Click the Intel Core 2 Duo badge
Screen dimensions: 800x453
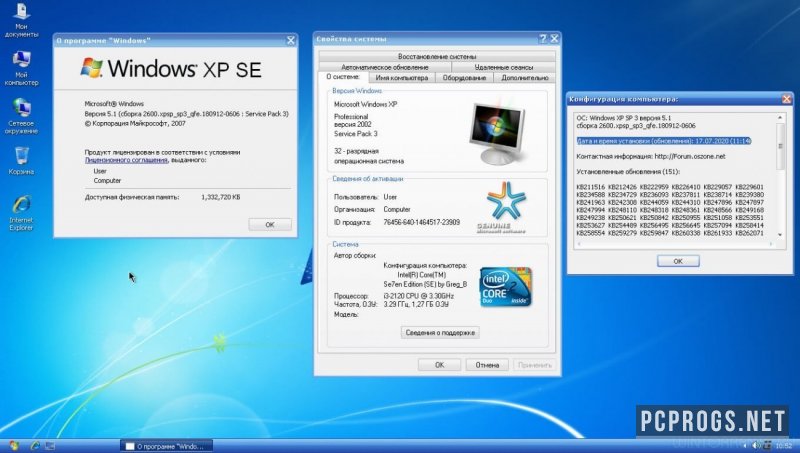point(506,287)
